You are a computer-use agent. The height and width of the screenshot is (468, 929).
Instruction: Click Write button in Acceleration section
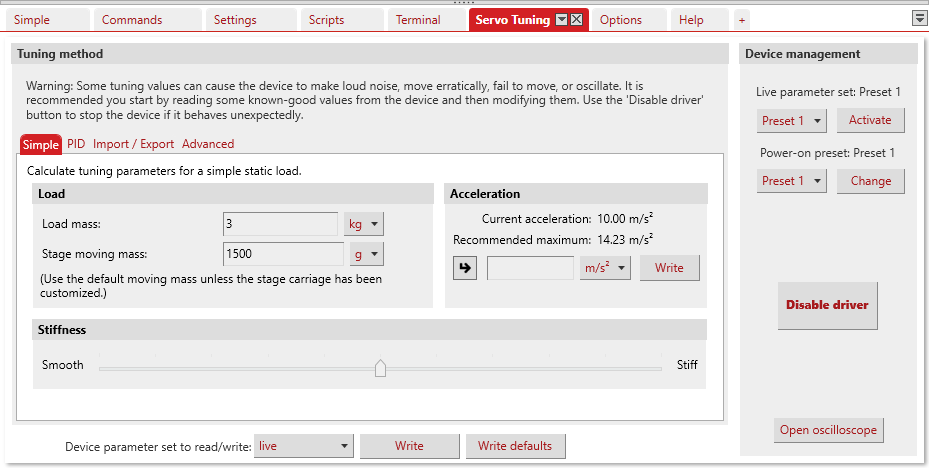[669, 268]
